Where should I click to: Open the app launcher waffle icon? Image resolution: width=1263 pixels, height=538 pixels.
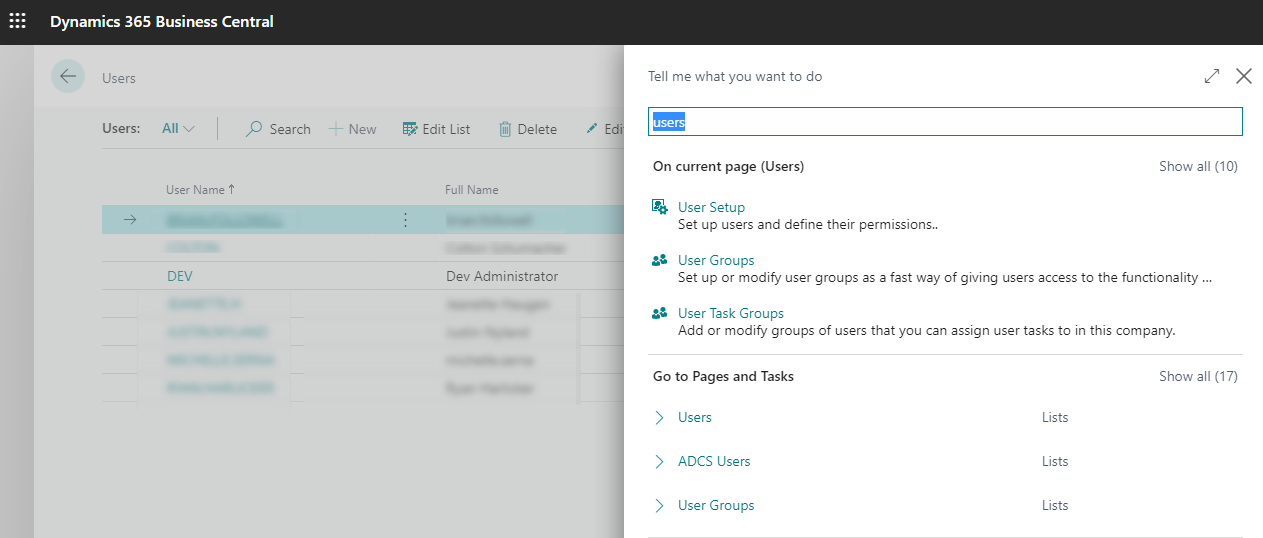tap(18, 21)
